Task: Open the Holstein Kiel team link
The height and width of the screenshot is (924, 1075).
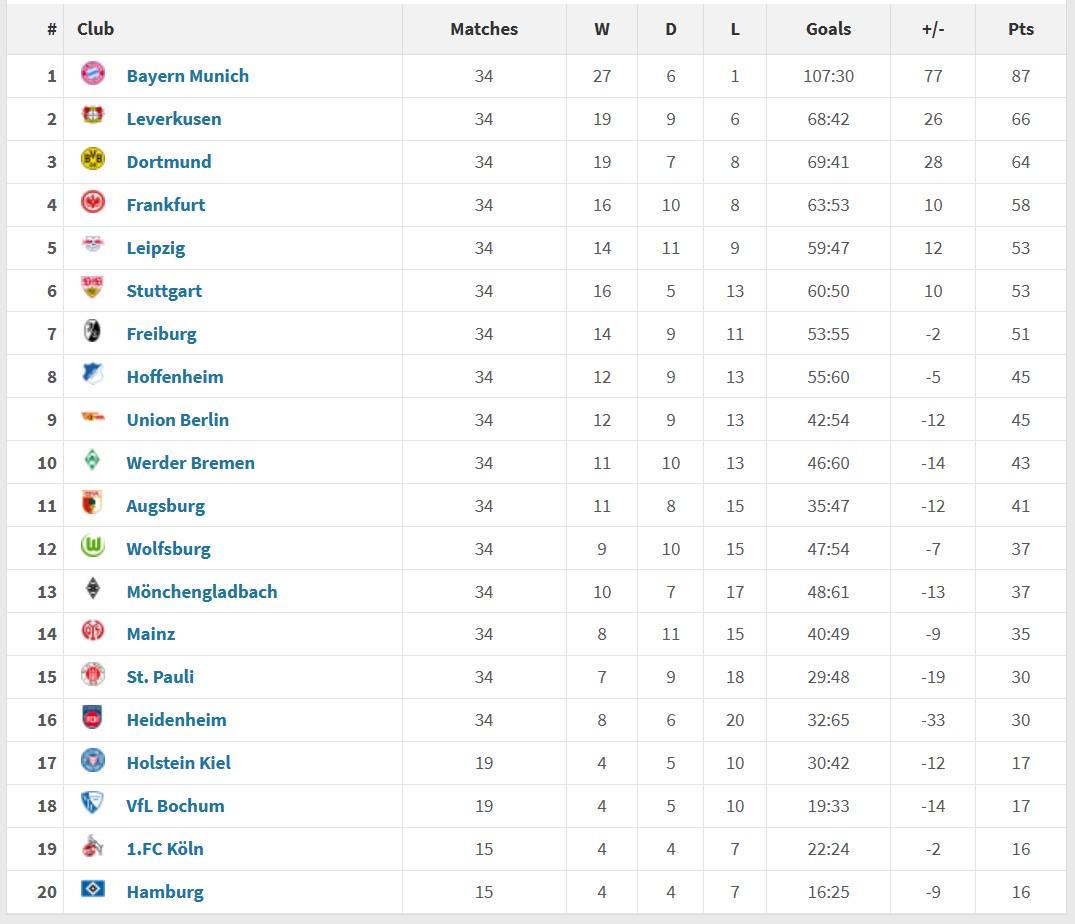Action: (x=178, y=763)
